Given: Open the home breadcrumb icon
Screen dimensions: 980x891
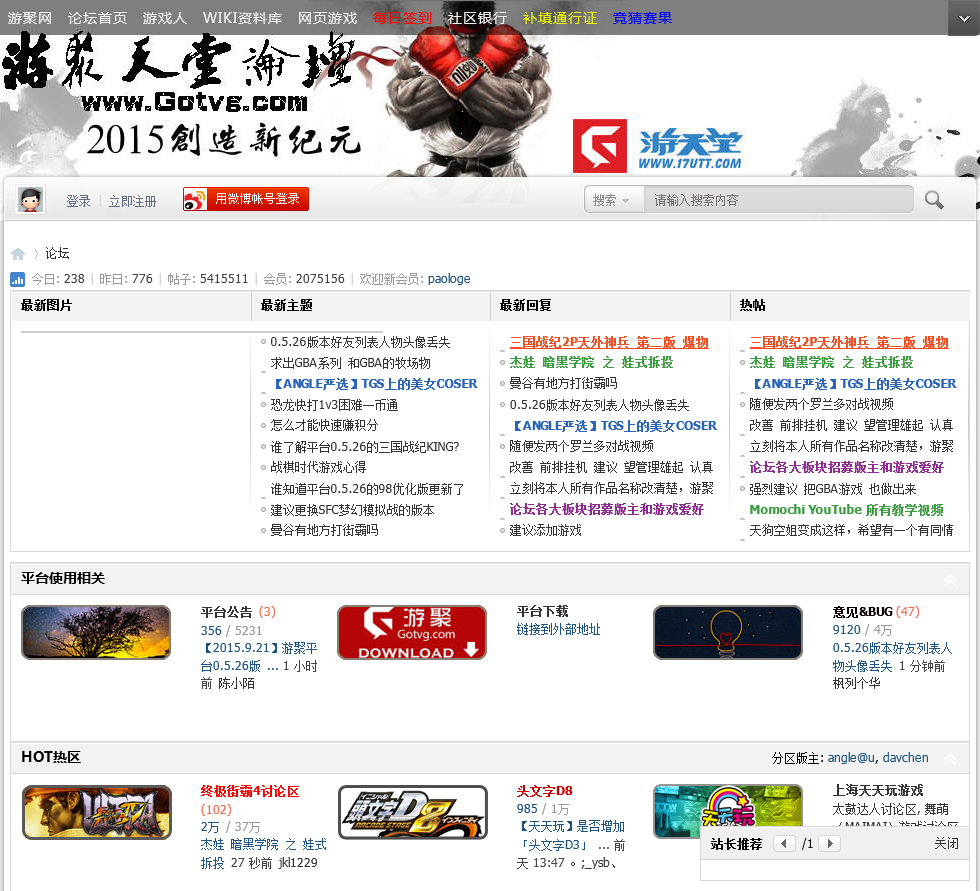Looking at the screenshot, I should 18,254.
